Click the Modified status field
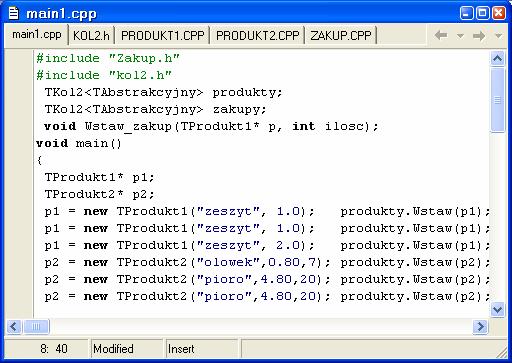 (126, 349)
